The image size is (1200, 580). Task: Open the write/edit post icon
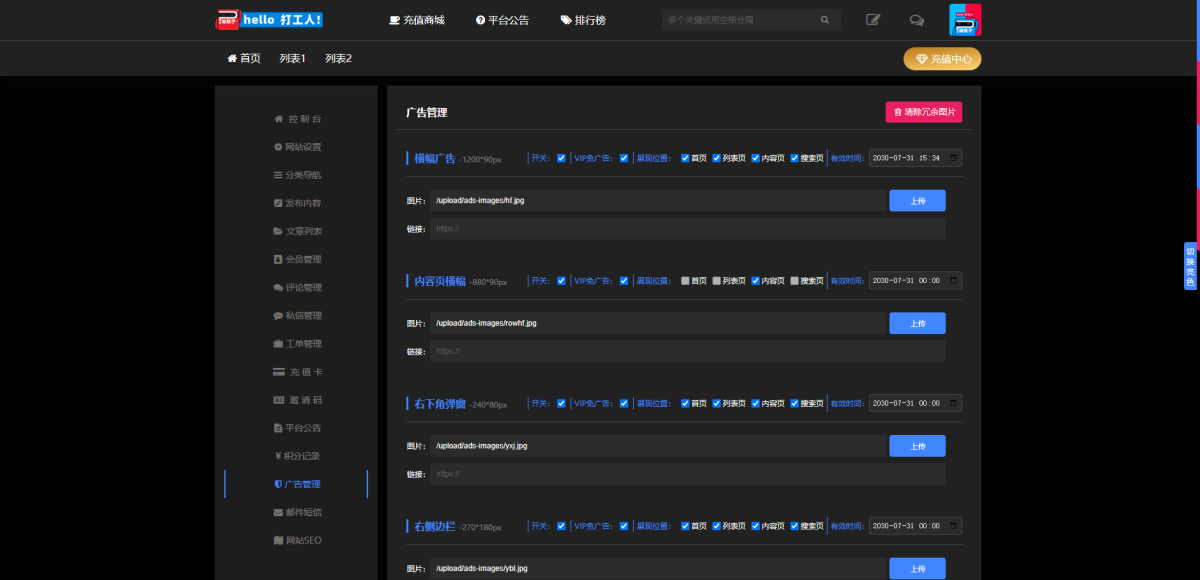(873, 20)
